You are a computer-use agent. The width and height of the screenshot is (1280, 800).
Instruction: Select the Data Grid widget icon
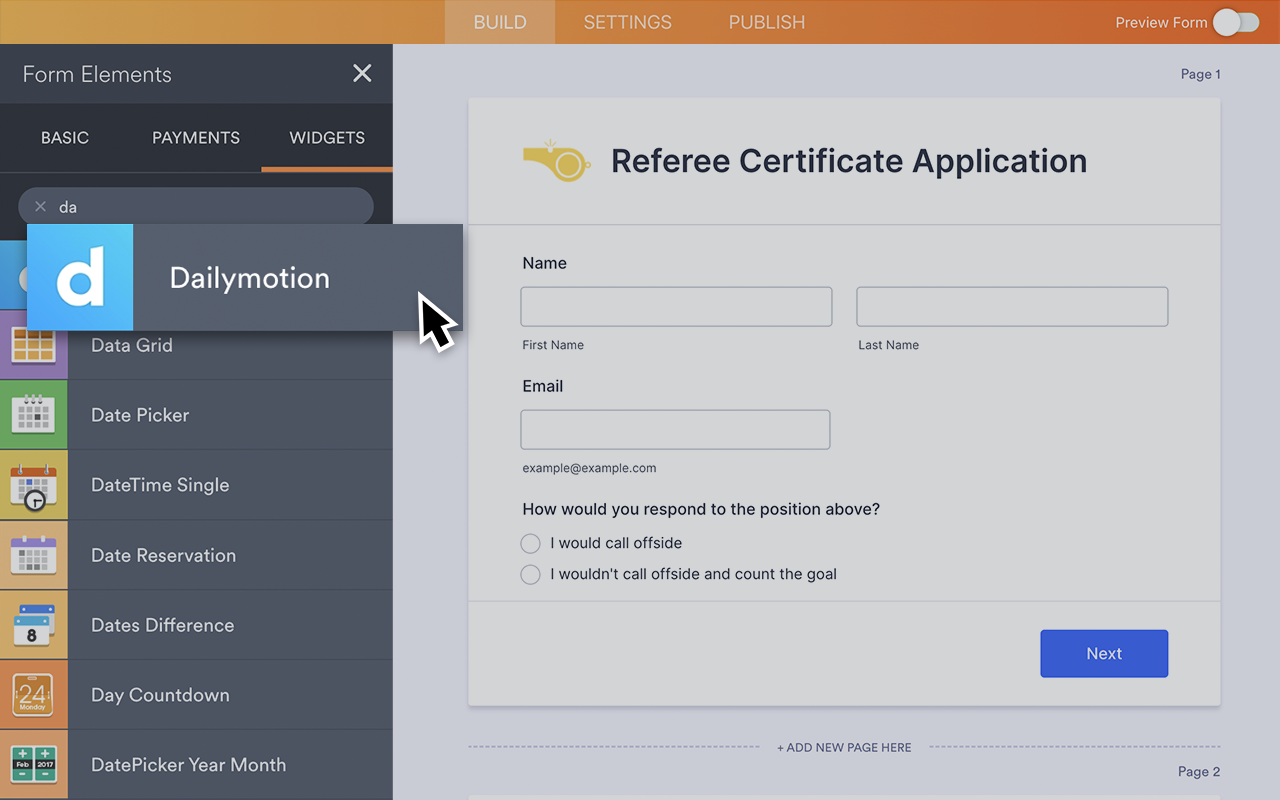34,345
